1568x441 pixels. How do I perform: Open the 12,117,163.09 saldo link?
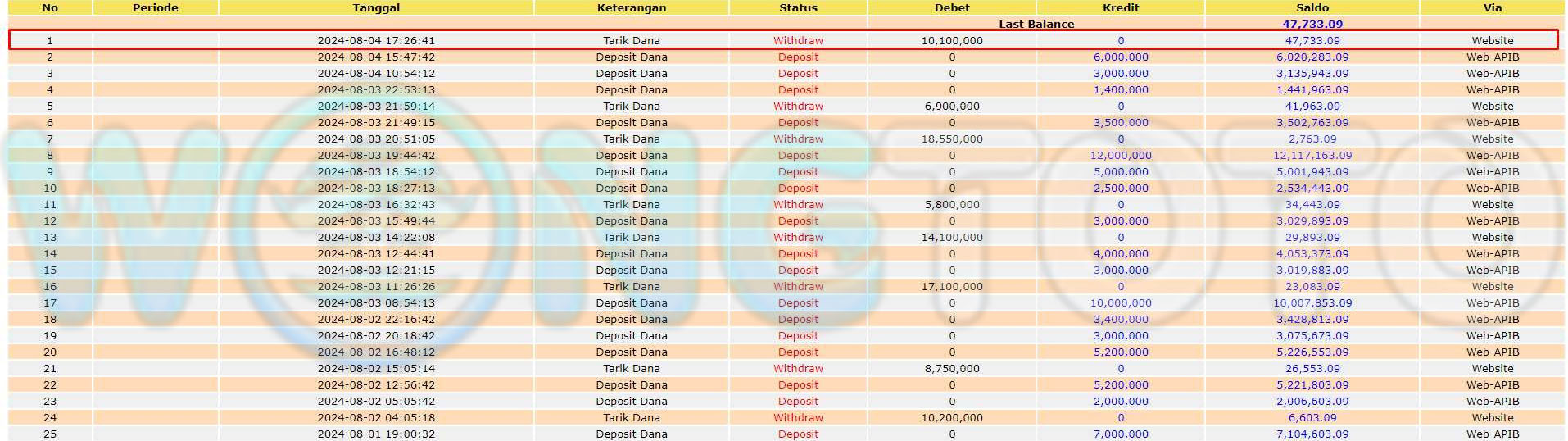click(1312, 156)
